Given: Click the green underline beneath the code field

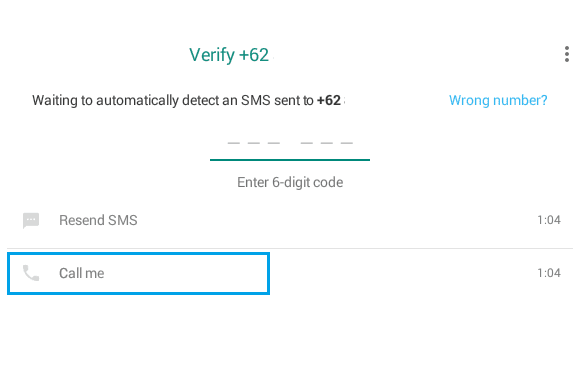Looking at the screenshot, I should point(290,160).
